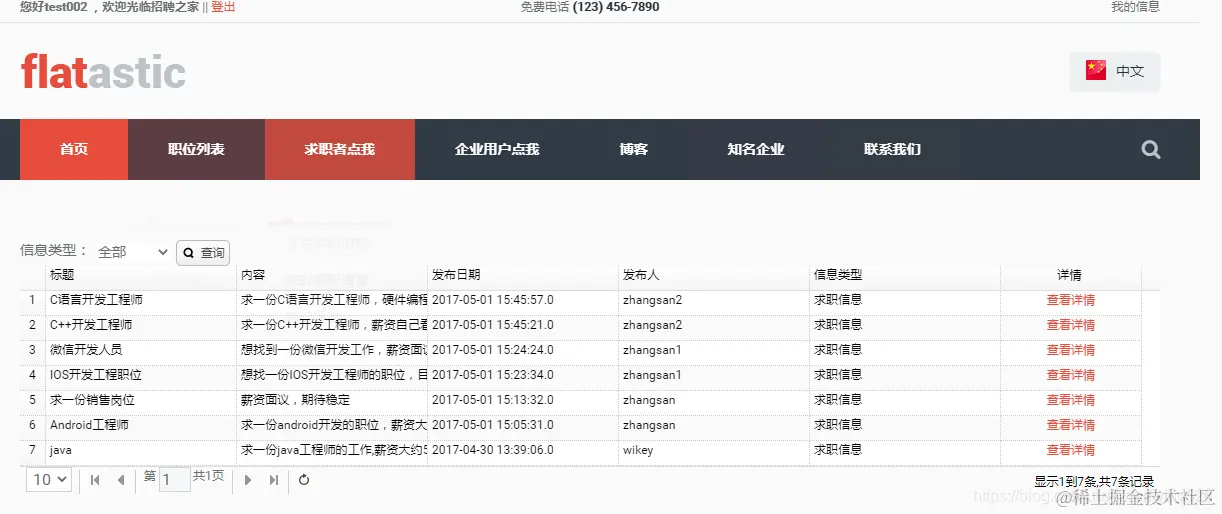Click the 登出 logout link

click(223, 7)
